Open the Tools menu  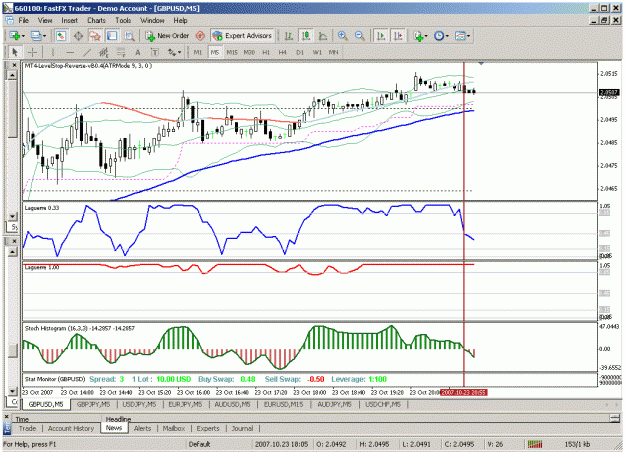pyautogui.click(x=123, y=20)
